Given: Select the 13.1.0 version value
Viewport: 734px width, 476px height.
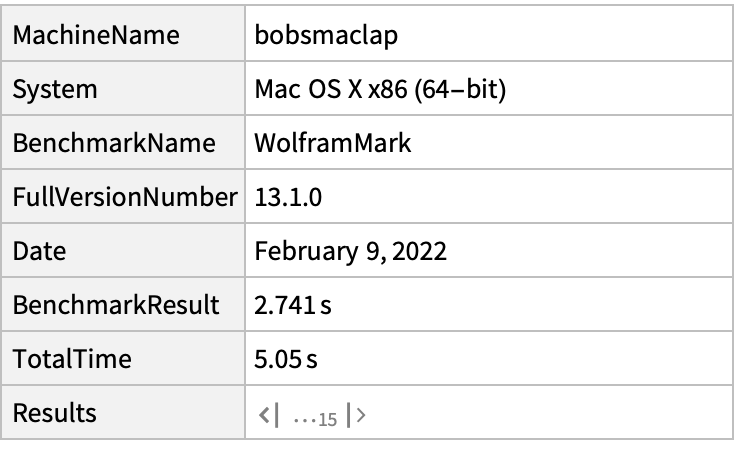Looking at the screenshot, I should click(288, 198).
